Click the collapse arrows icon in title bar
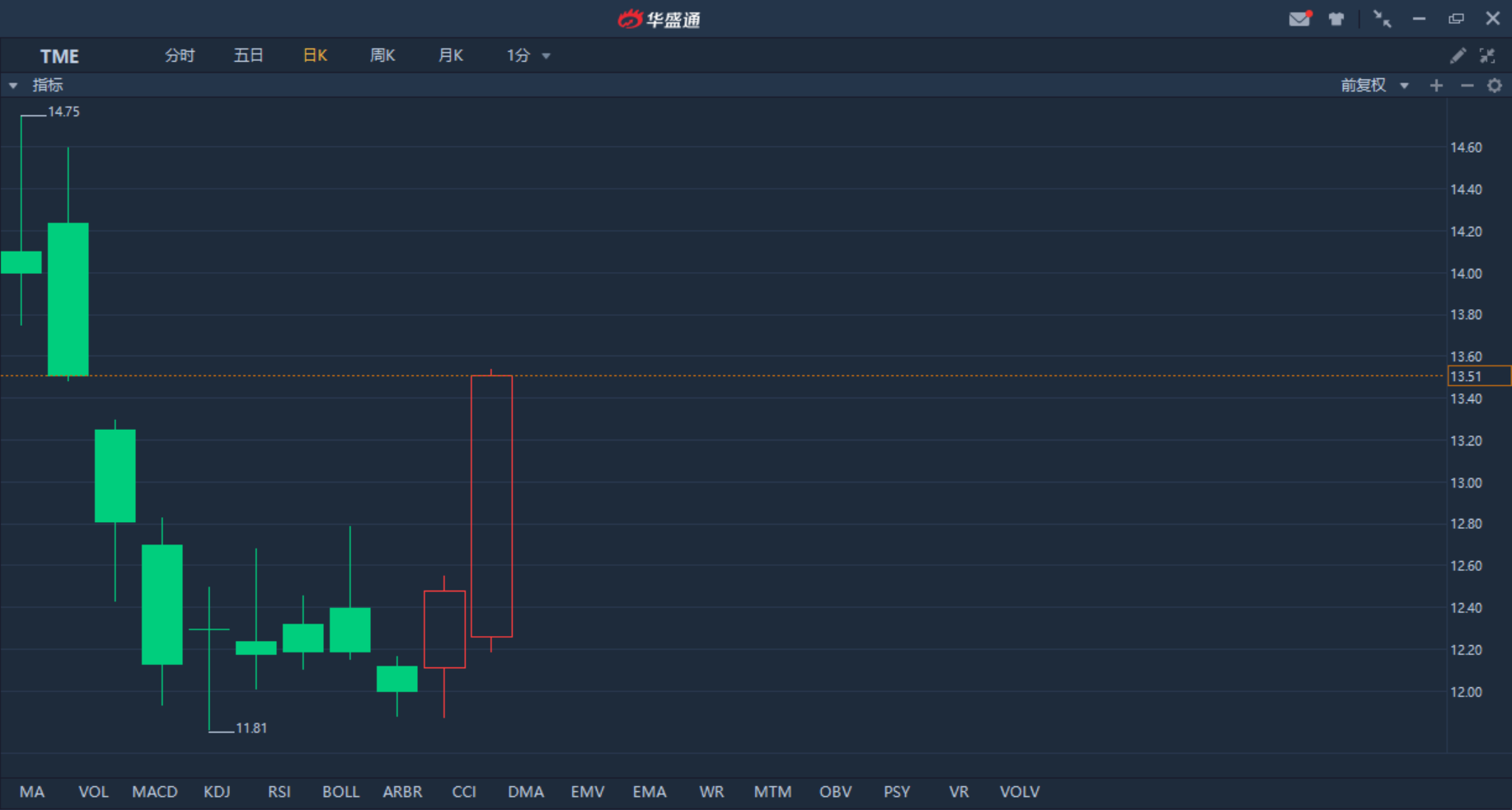 (1382, 18)
